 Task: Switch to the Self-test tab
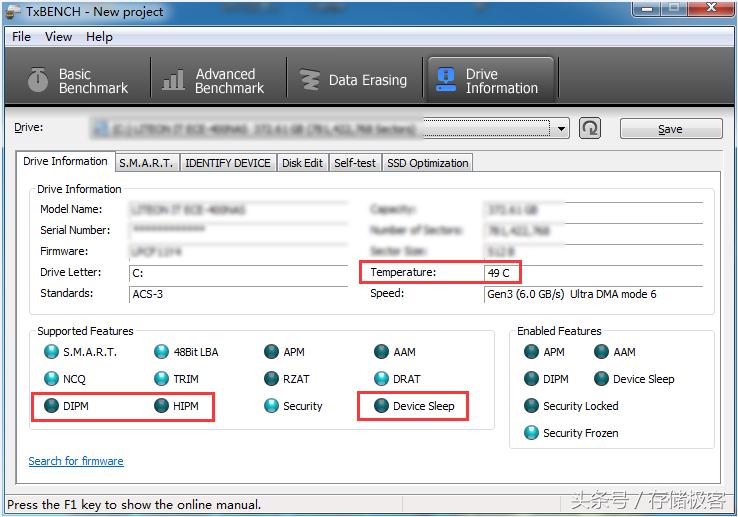tap(355, 163)
